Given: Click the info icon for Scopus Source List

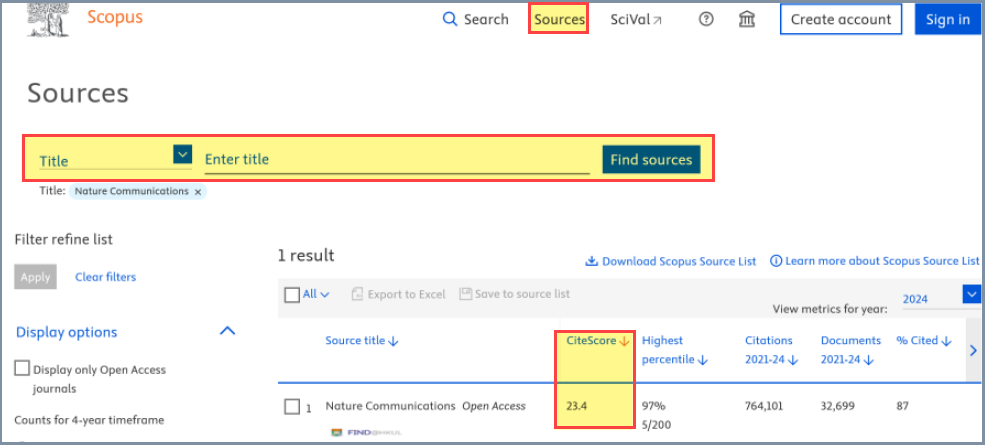Looking at the screenshot, I should (776, 261).
